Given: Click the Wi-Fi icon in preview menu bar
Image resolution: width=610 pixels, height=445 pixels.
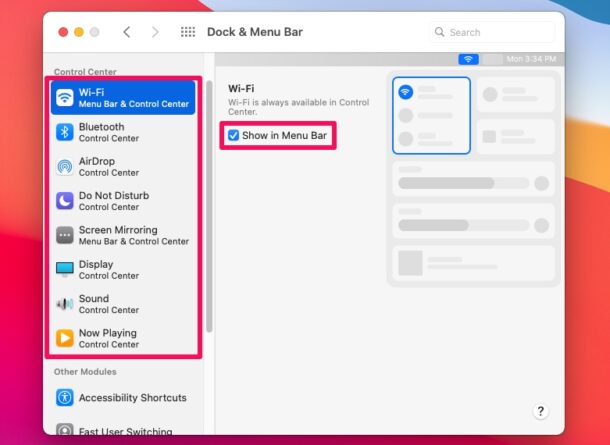Looking at the screenshot, I should point(468,59).
